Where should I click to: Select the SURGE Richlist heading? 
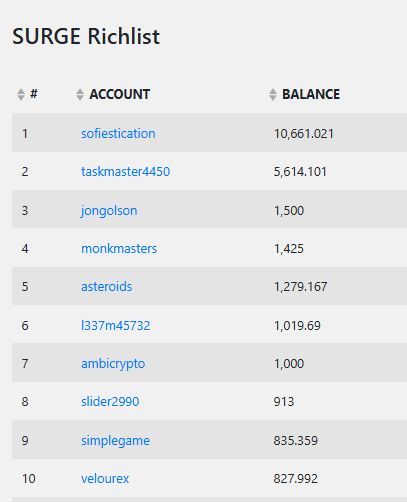pos(86,36)
